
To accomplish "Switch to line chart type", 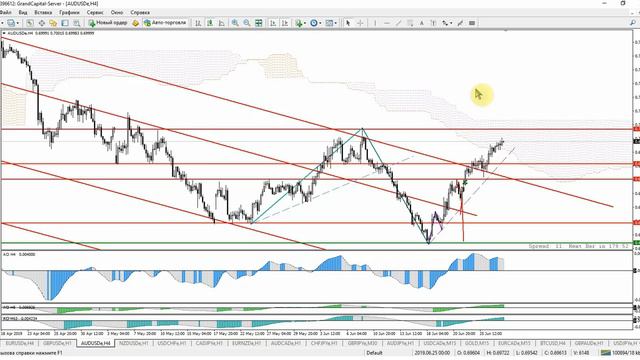I will (222, 23).
